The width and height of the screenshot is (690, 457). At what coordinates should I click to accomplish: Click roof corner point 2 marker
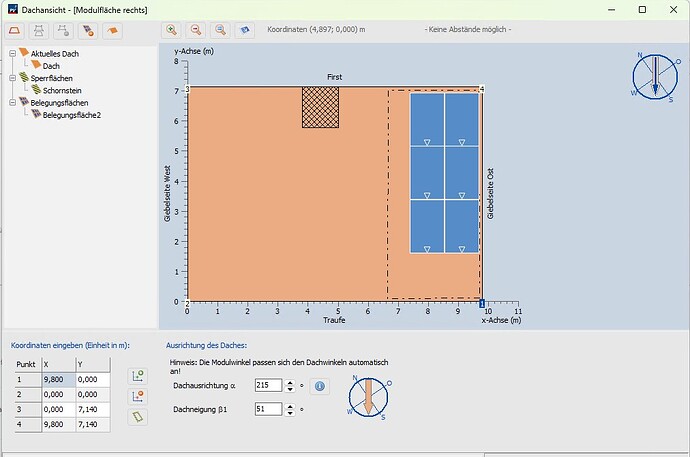coord(187,303)
